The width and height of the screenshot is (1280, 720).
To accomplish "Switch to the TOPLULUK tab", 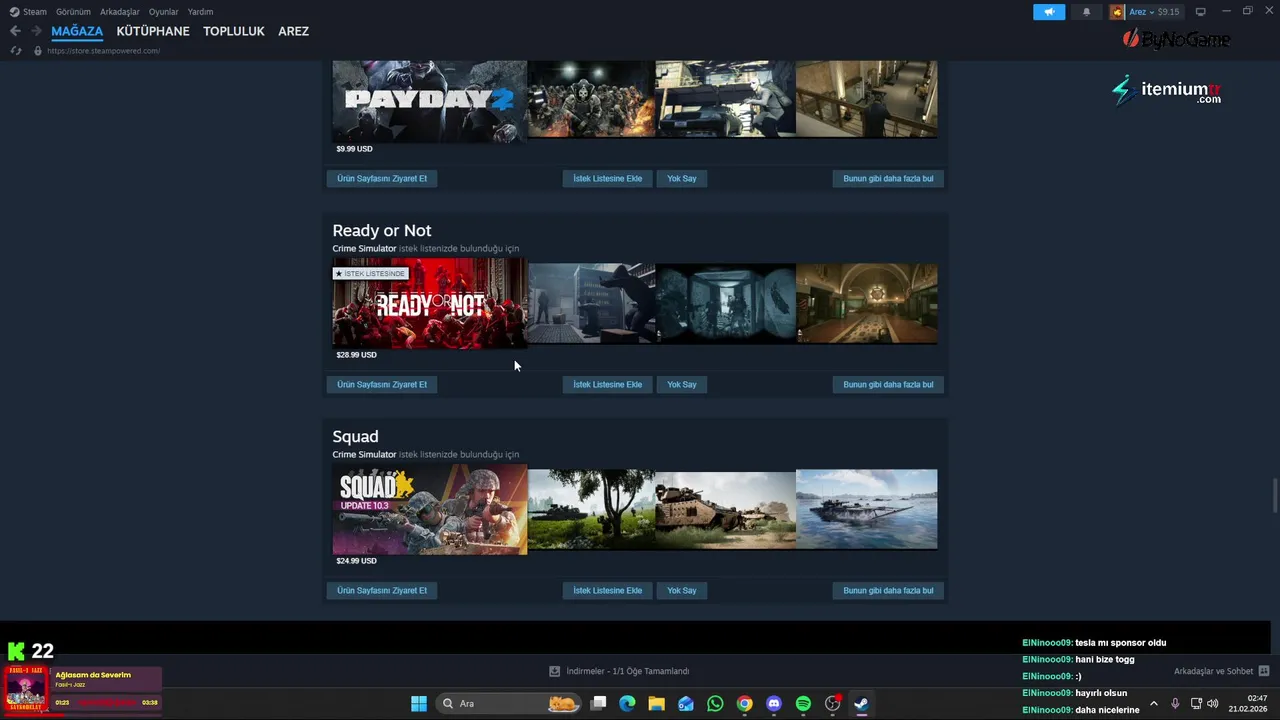I will coord(234,31).
